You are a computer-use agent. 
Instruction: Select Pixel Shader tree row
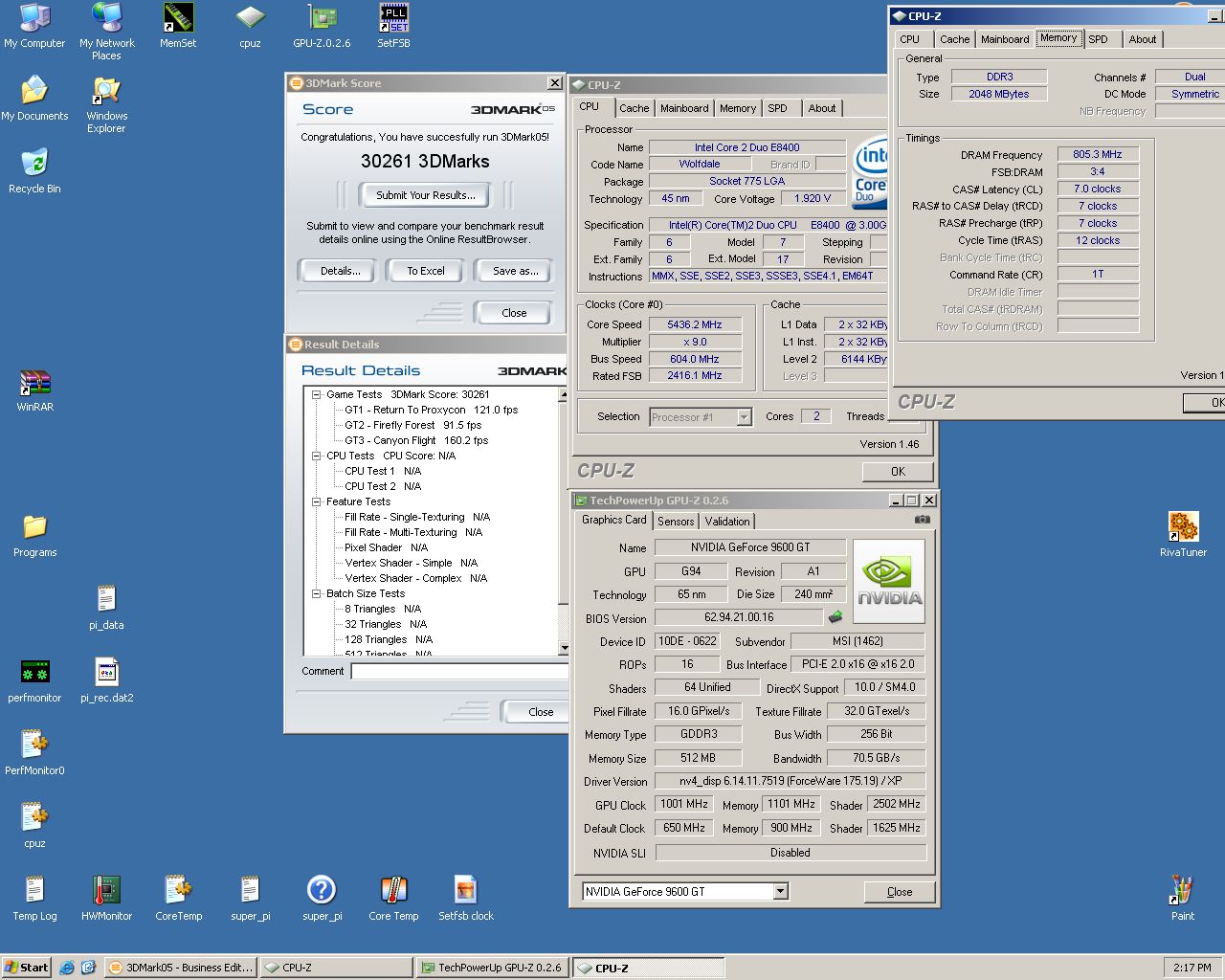point(386,547)
